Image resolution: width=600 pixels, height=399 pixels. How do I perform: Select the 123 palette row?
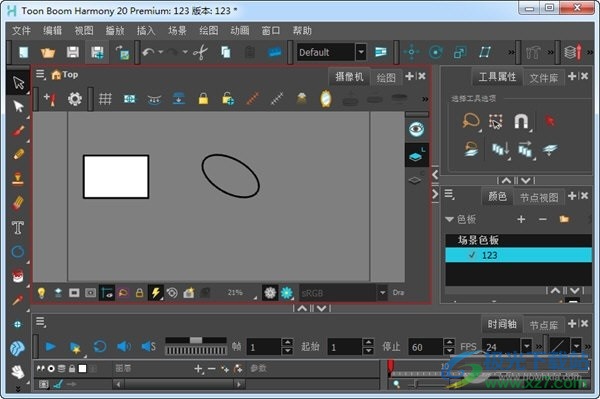pos(518,255)
